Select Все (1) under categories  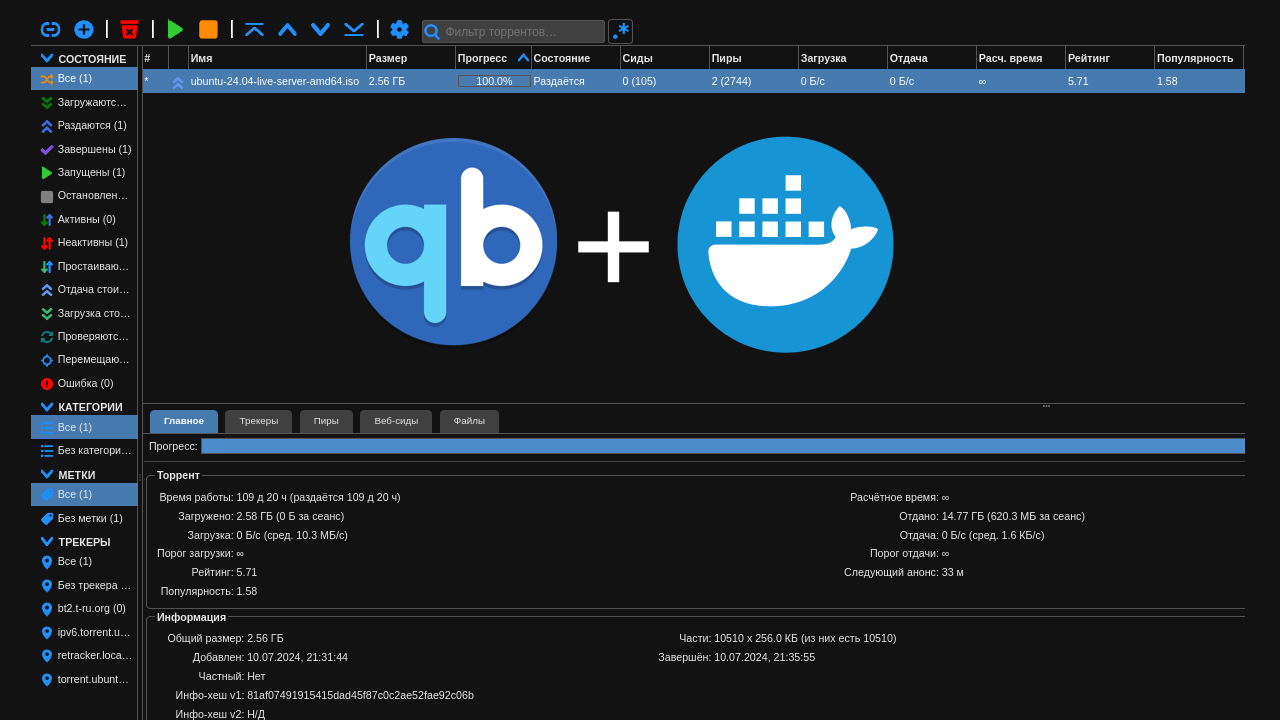[x=84, y=427]
